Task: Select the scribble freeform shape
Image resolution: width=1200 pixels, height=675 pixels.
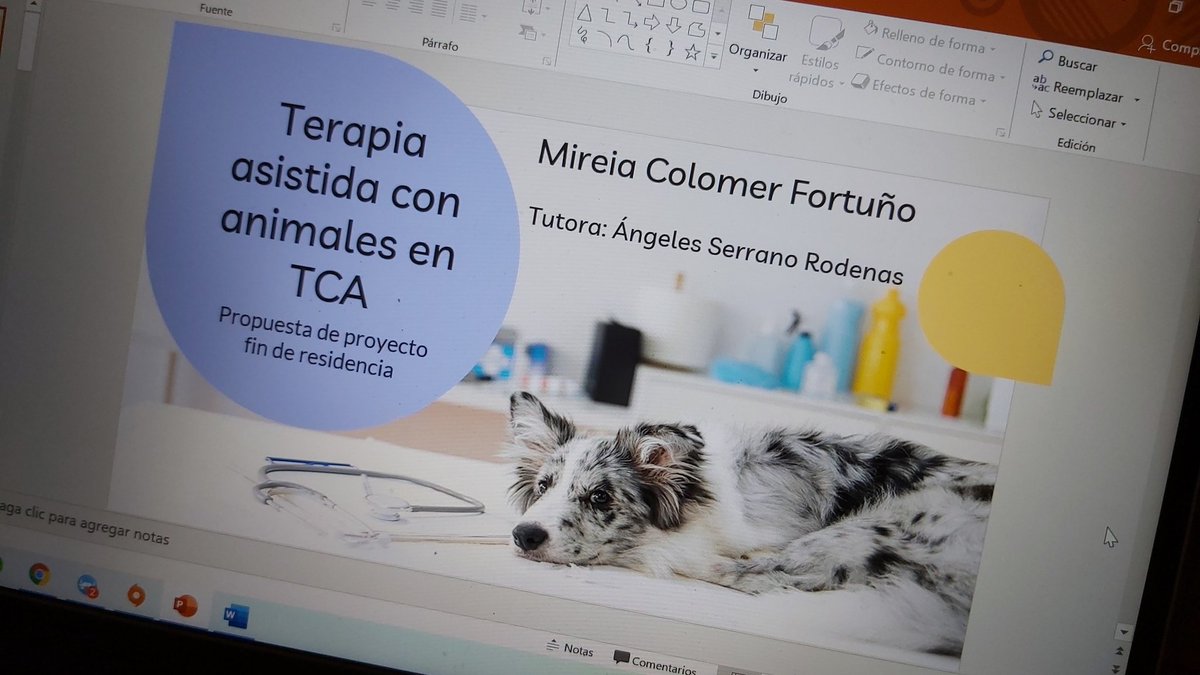Action: pyautogui.click(x=582, y=35)
